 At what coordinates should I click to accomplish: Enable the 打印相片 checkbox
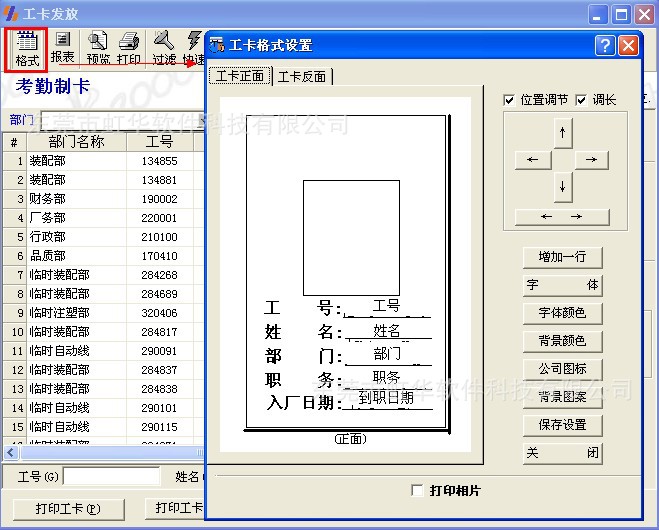(418, 491)
